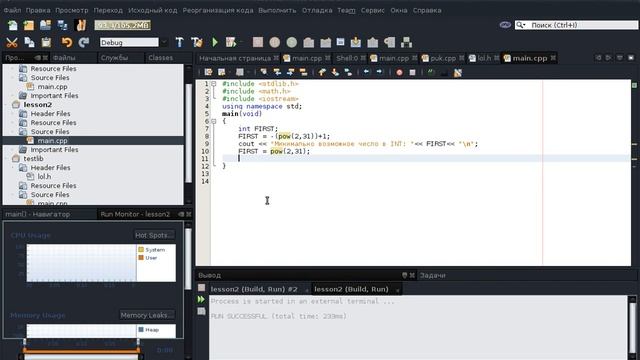Click the Open Project toolbar icon
Image resolution: width=640 pixels, height=360 pixels.
pos(45,25)
